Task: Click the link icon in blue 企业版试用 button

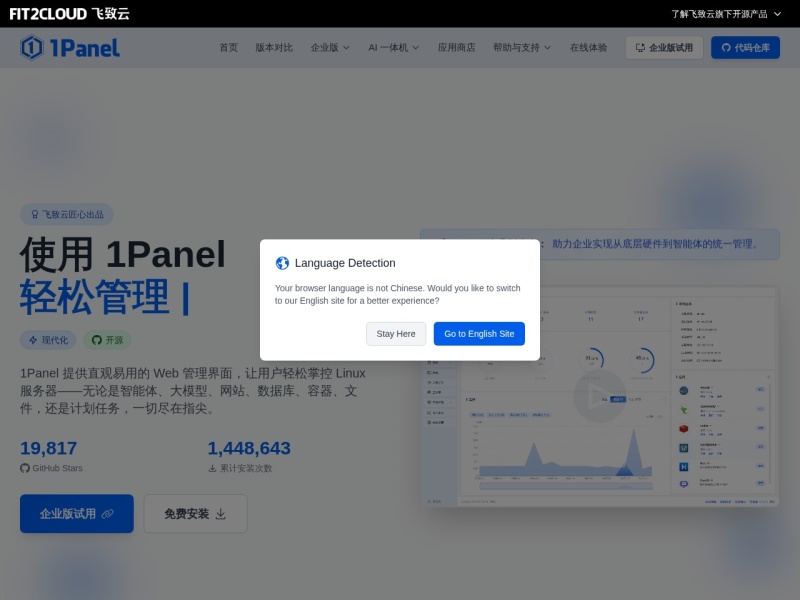Action: 108,514
